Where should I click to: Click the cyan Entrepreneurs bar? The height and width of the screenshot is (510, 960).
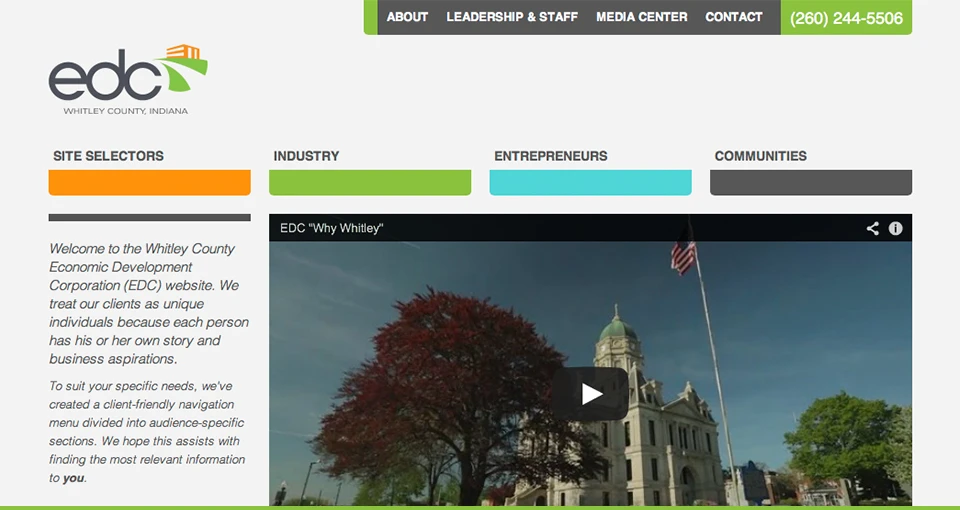[x=590, y=183]
